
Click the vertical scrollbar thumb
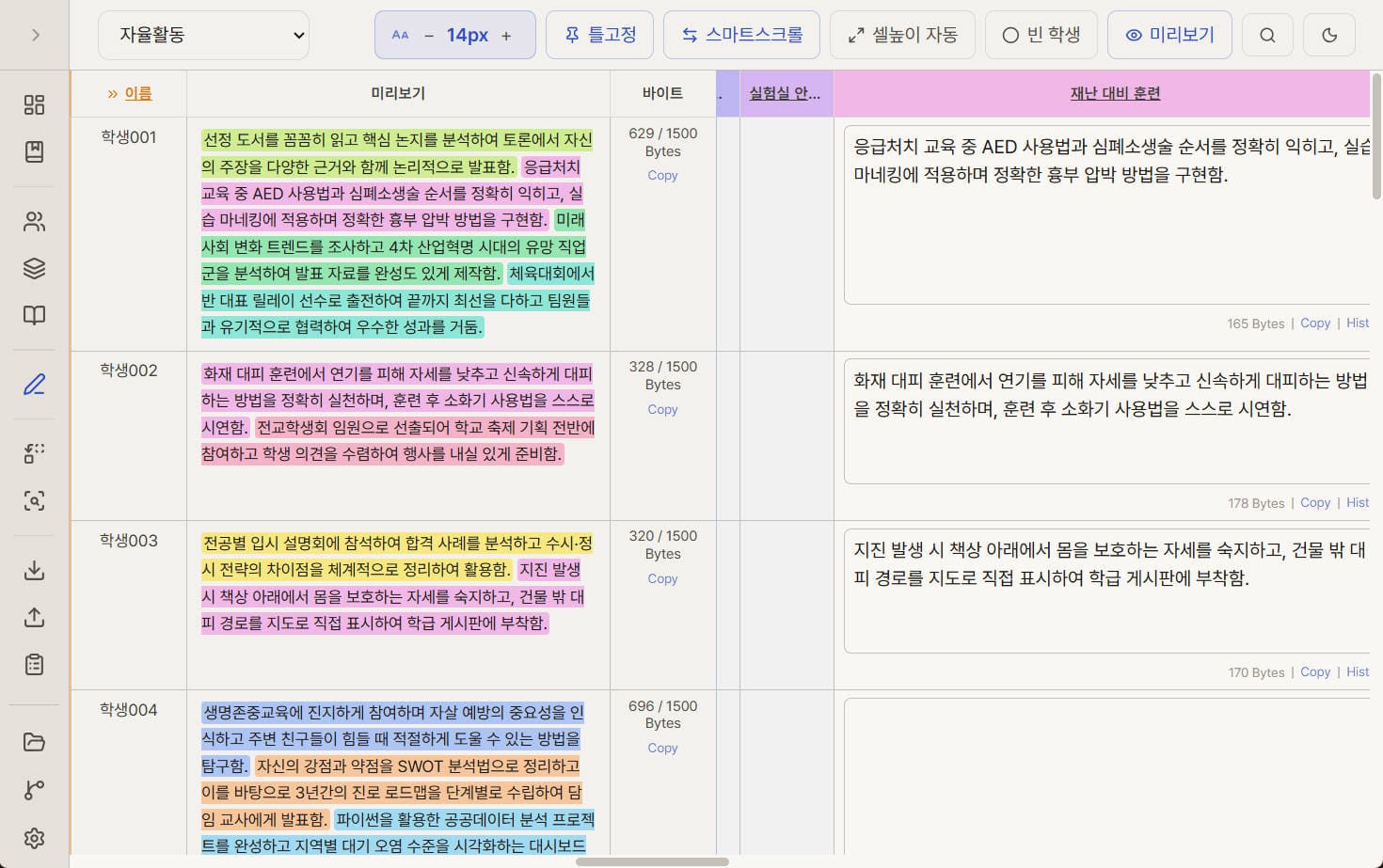tap(1376, 135)
